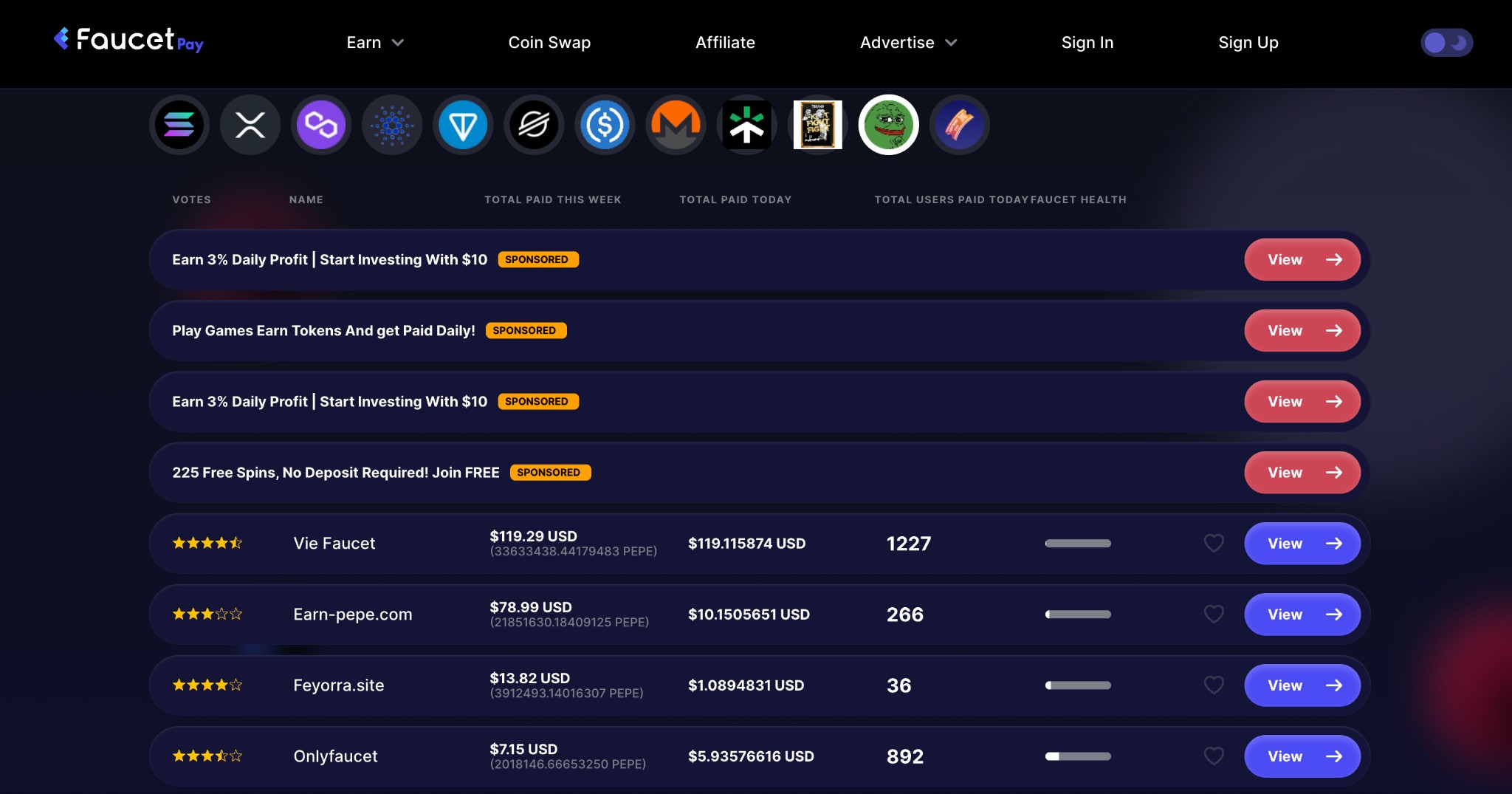Open Feyorra.site with the View button
This screenshot has height=794, width=1512.
click(1302, 685)
